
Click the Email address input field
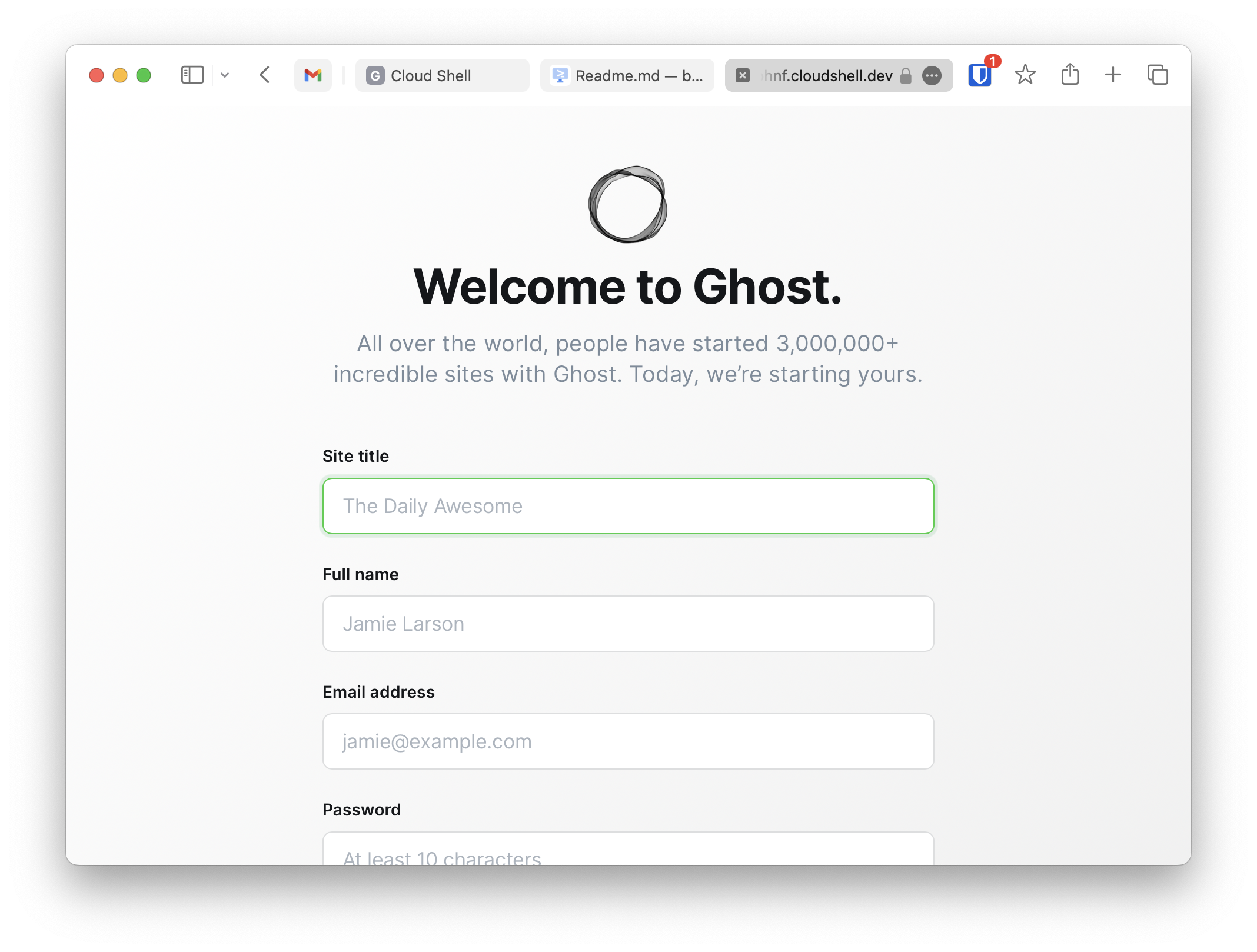pyautogui.click(x=628, y=741)
